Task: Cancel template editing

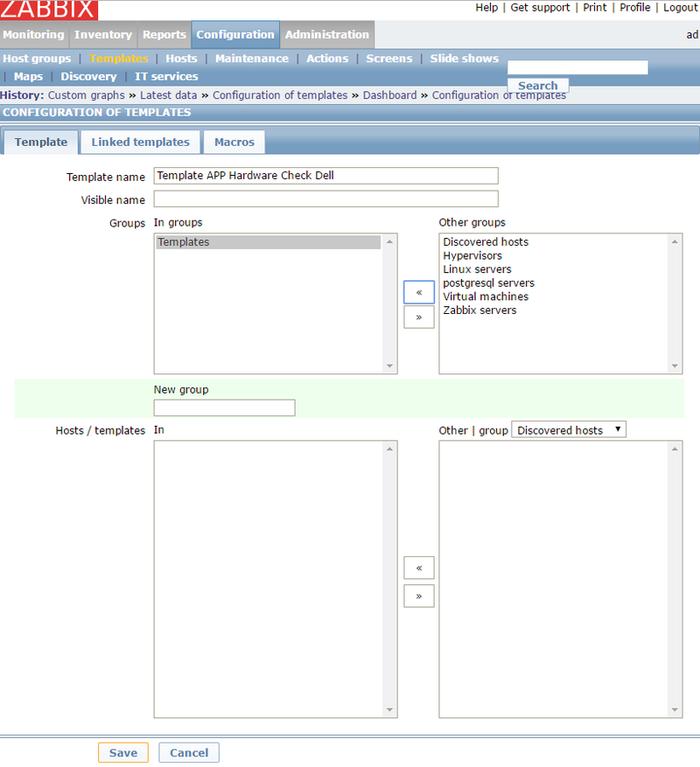Action: 189,752
